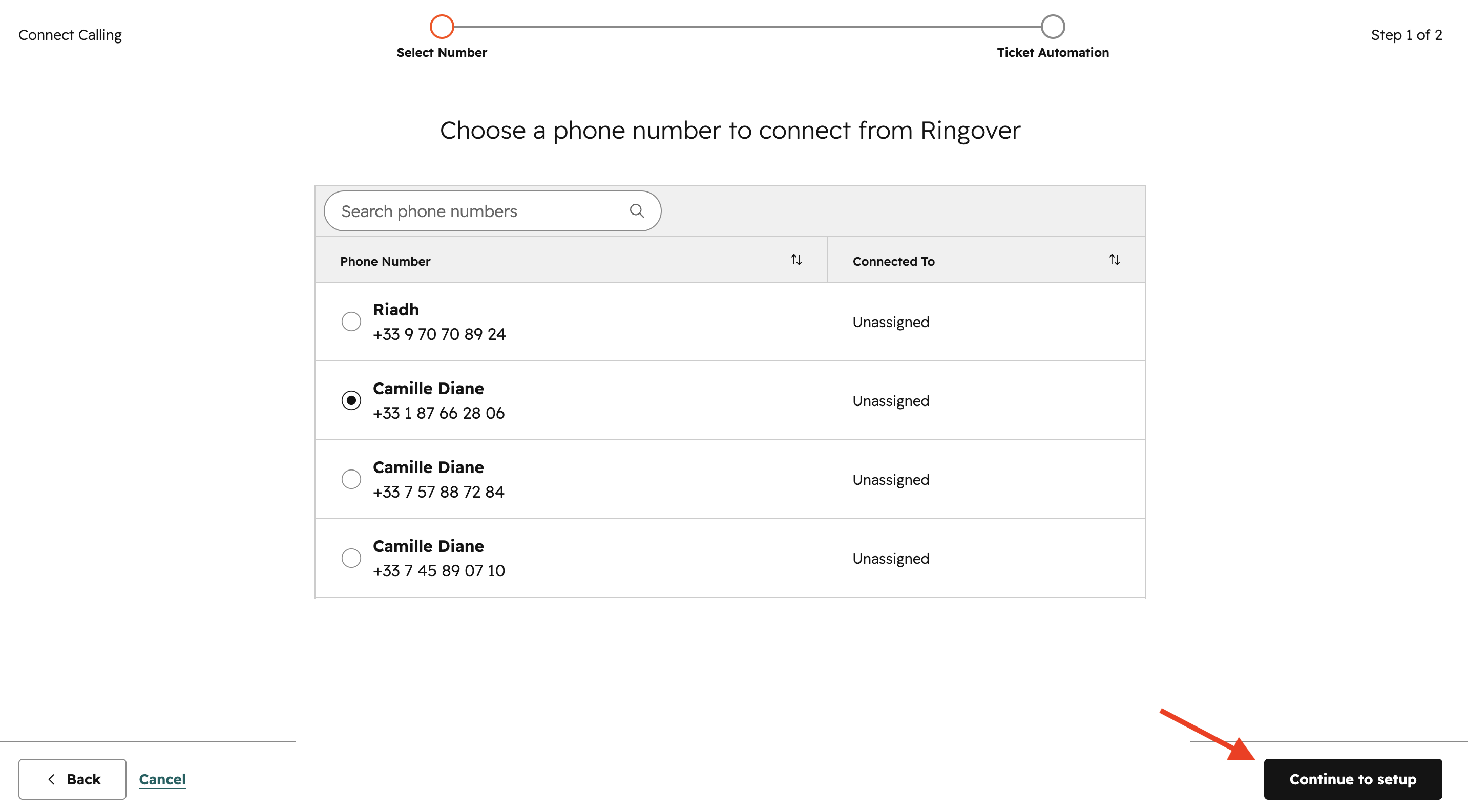Click Unassigned in the Riadh row
Screen dimensions: 1468x812
click(x=891, y=323)
